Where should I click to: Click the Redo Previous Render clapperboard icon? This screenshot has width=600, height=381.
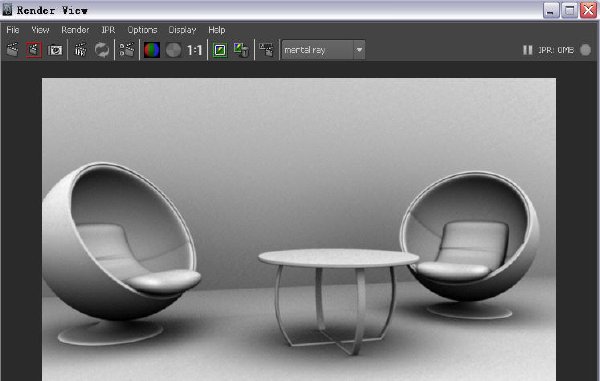[x=13, y=50]
